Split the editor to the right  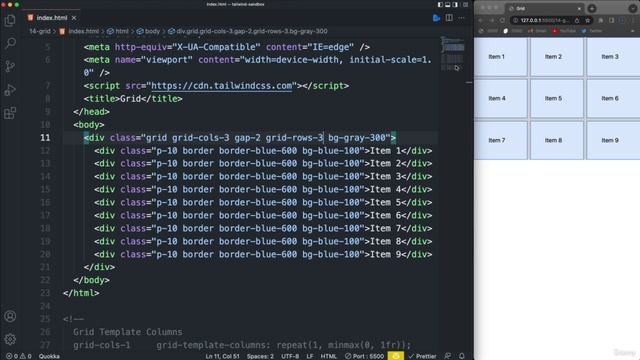pos(449,18)
